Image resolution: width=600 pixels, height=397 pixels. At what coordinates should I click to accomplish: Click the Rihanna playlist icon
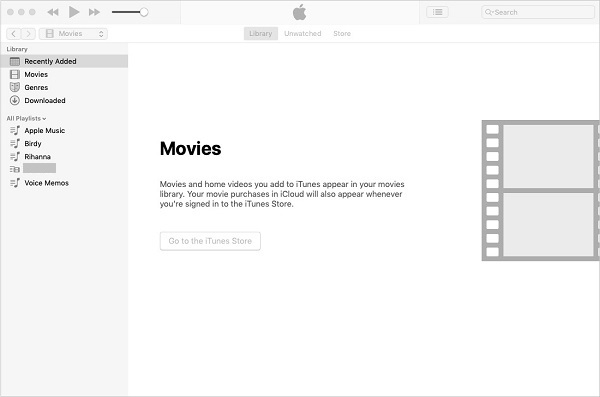15,157
